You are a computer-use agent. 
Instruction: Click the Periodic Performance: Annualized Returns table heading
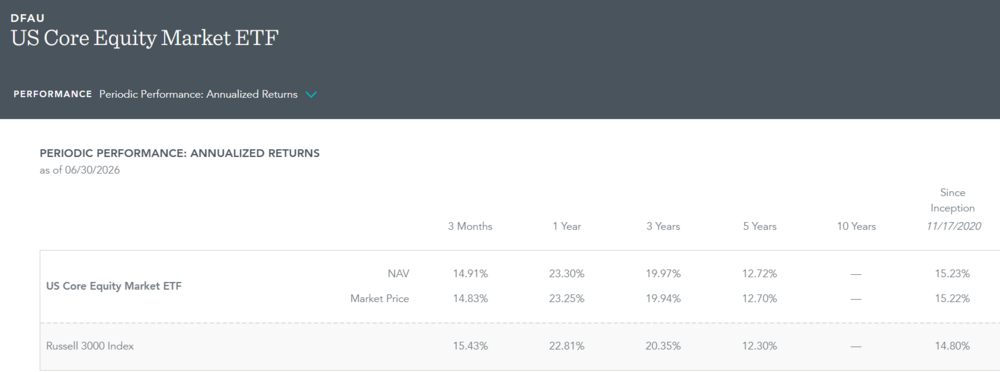180,154
